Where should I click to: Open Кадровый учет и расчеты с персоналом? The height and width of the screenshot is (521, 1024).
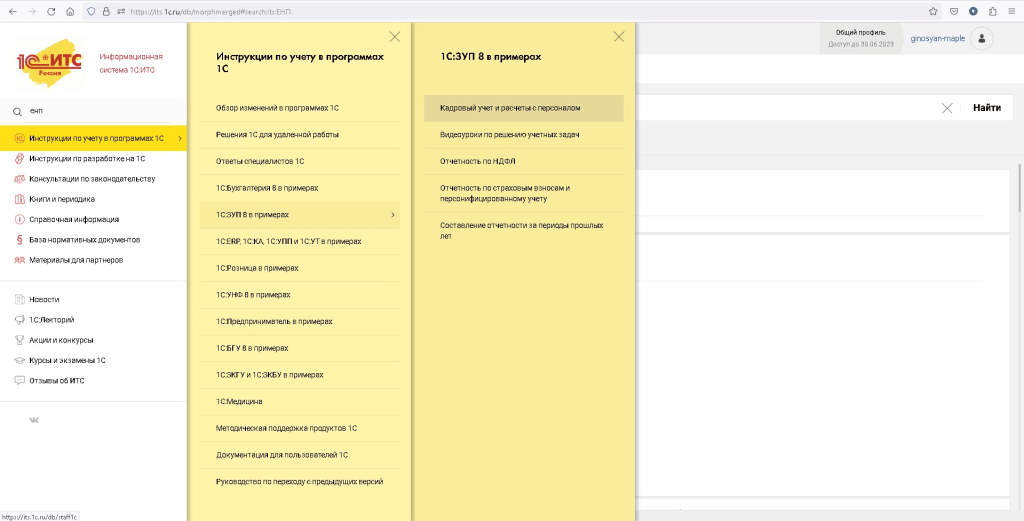tap(510, 107)
